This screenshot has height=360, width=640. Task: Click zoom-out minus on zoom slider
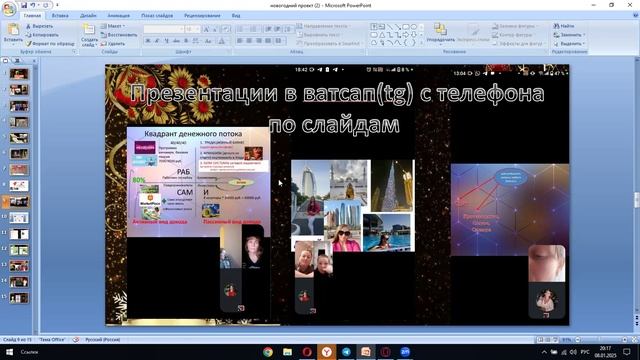[x=578, y=340]
